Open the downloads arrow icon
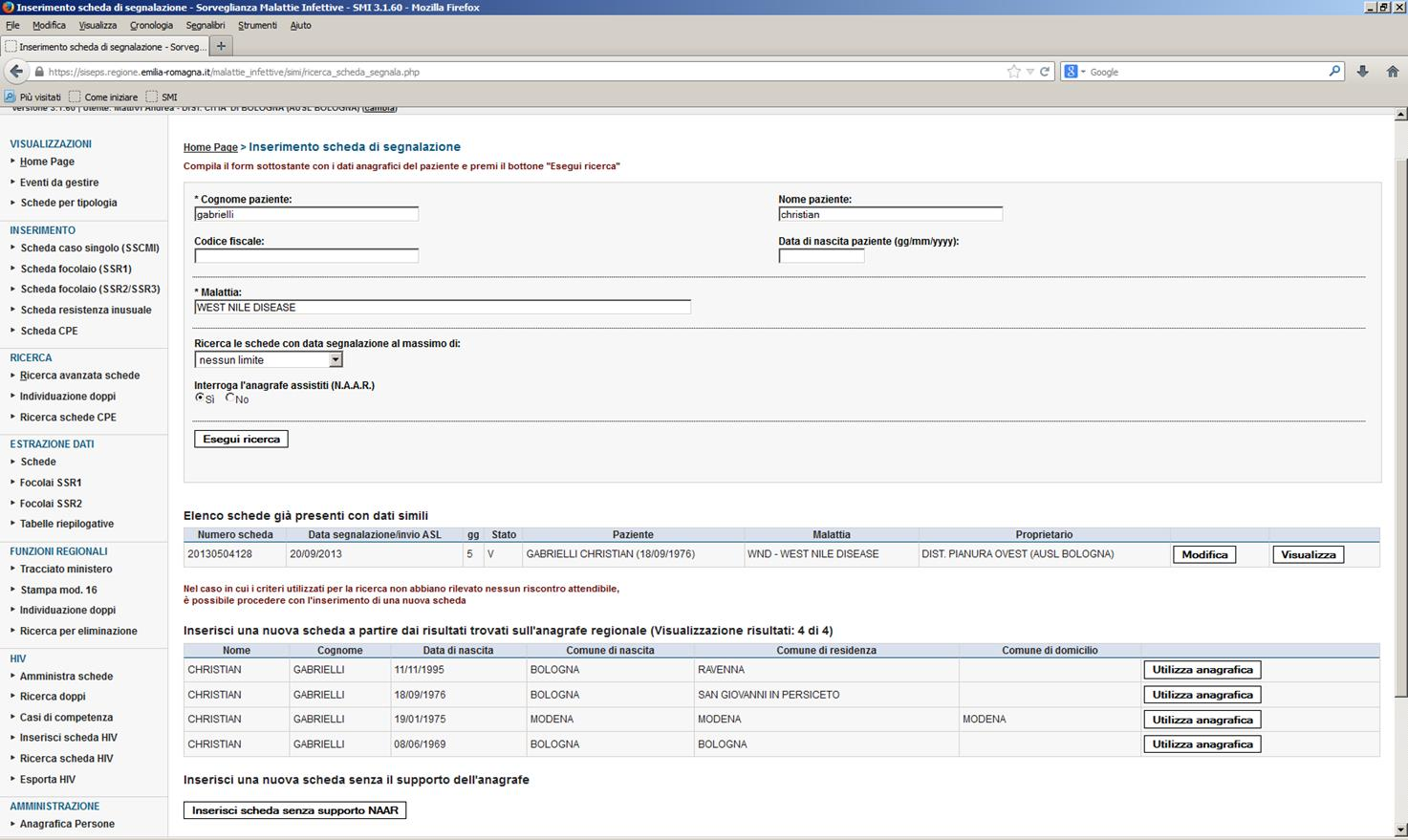1408x840 pixels. point(1362,72)
